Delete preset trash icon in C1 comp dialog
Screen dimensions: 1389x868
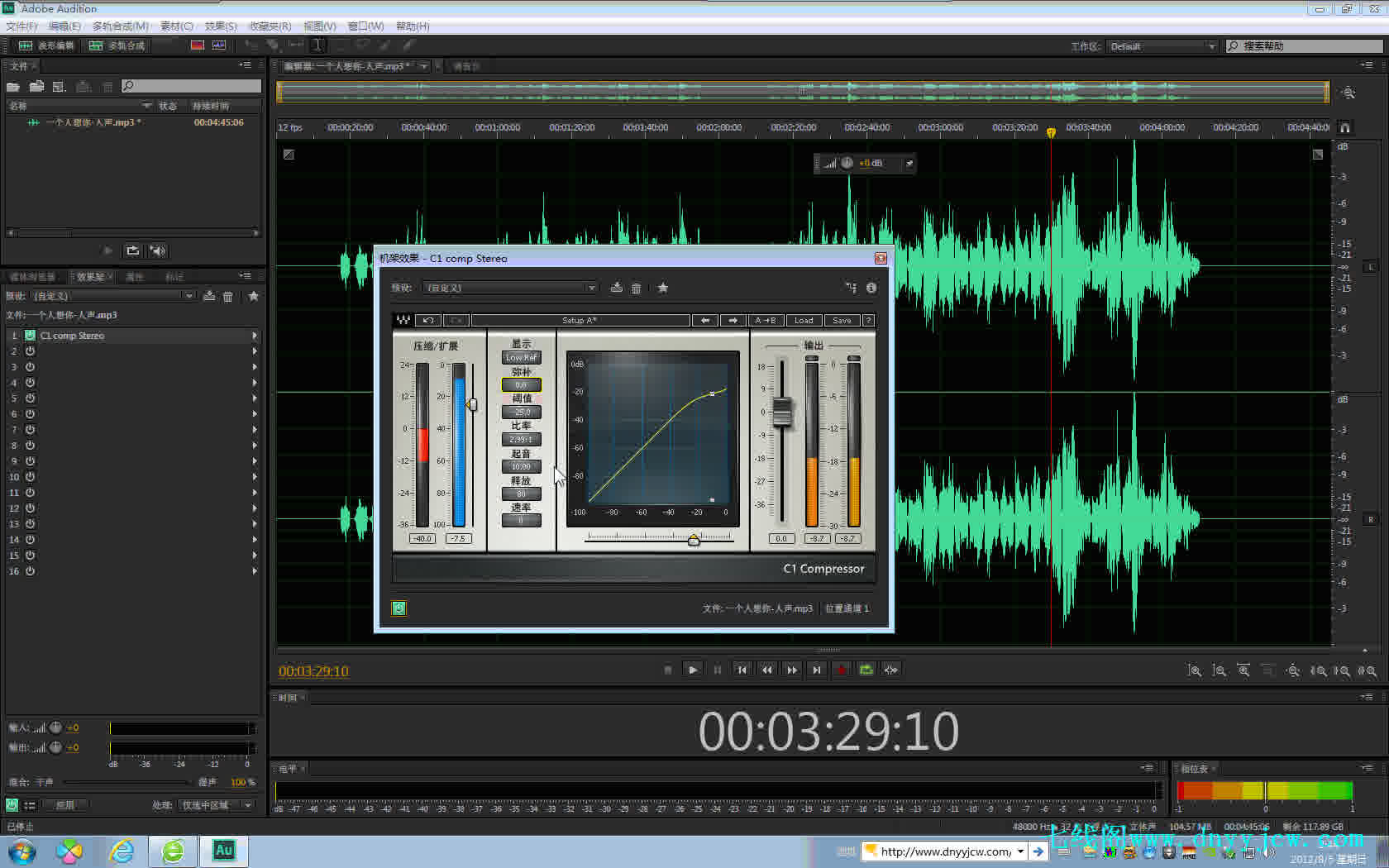(x=636, y=288)
